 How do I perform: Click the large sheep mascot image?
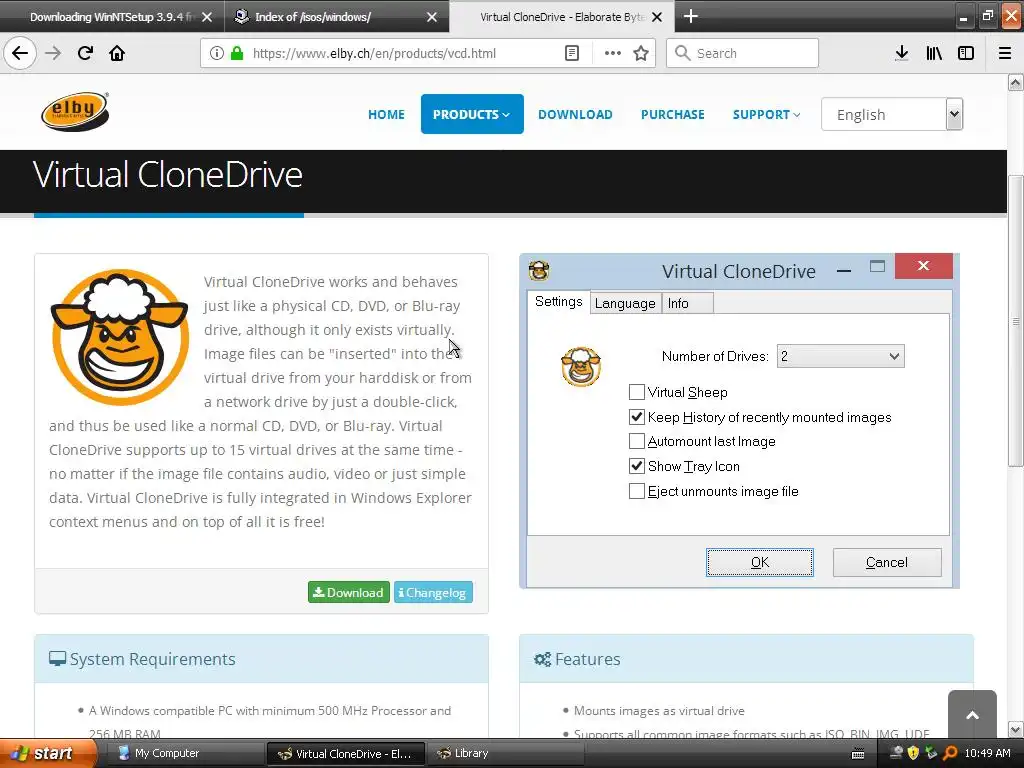pyautogui.click(x=120, y=337)
